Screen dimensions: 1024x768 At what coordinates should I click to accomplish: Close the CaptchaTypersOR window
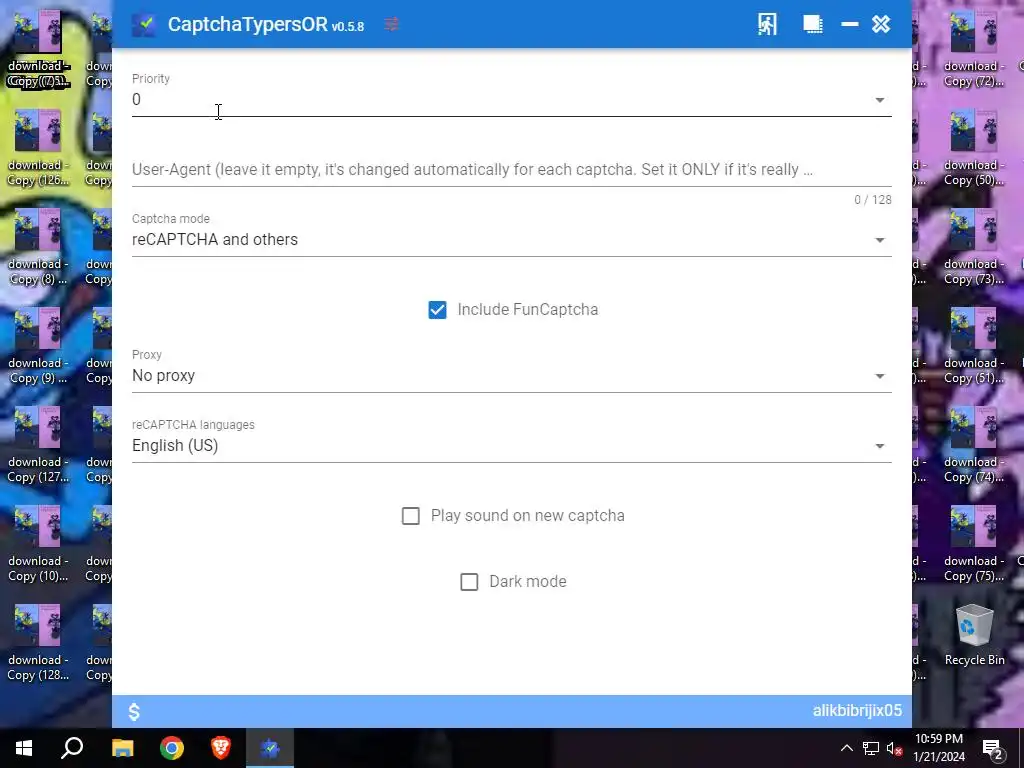(881, 24)
